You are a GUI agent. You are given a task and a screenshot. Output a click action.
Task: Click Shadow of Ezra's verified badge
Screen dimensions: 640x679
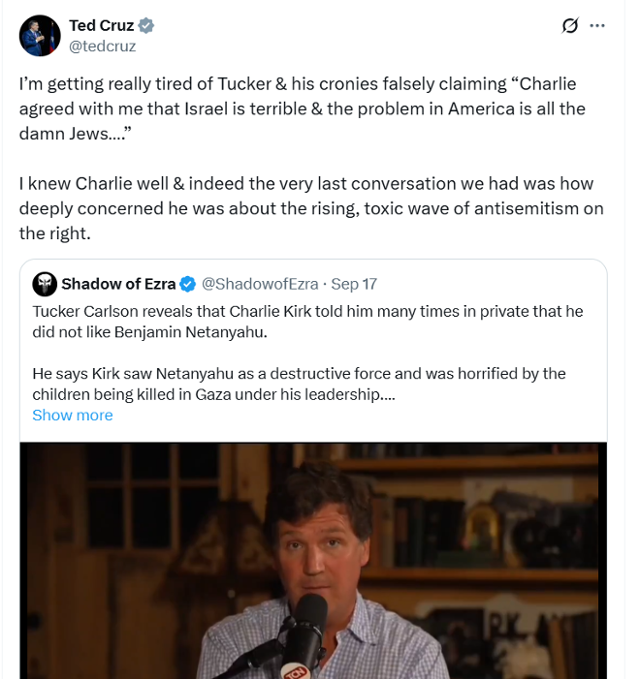click(190, 284)
